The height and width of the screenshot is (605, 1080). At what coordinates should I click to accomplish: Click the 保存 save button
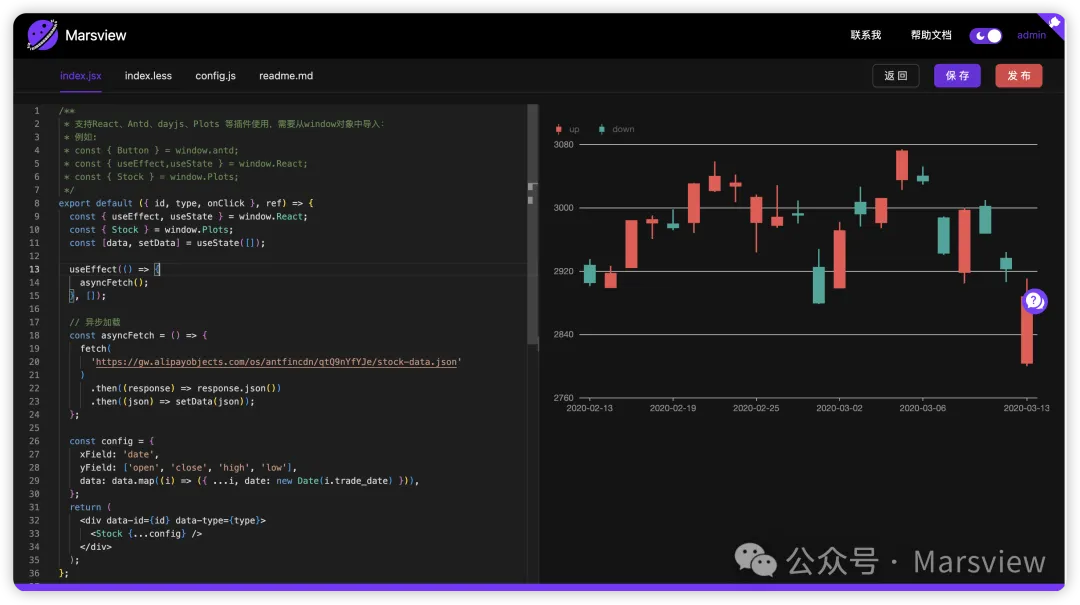click(957, 76)
